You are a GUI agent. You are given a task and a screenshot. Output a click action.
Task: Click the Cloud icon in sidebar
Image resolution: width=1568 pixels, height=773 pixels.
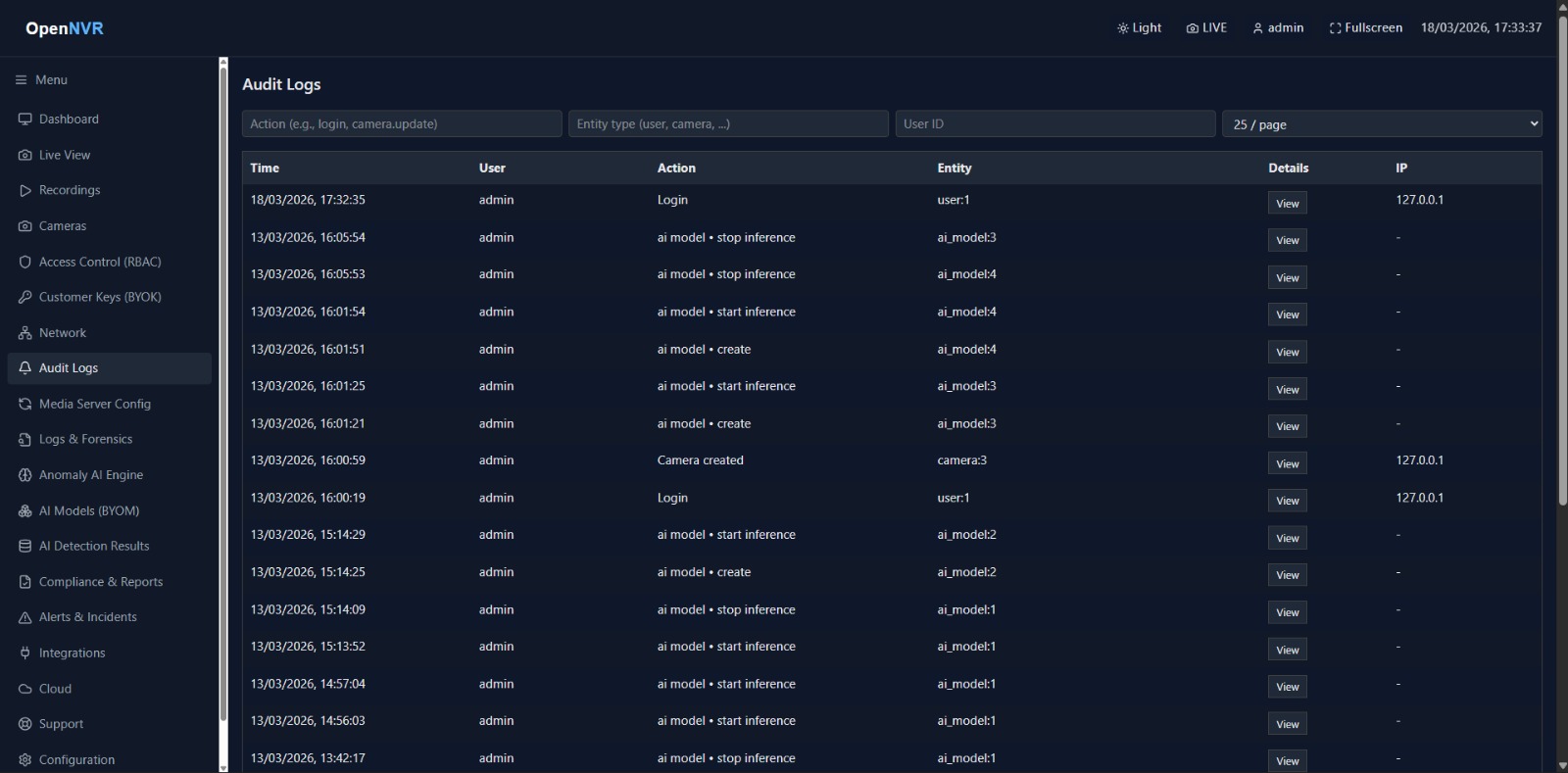[25, 689]
